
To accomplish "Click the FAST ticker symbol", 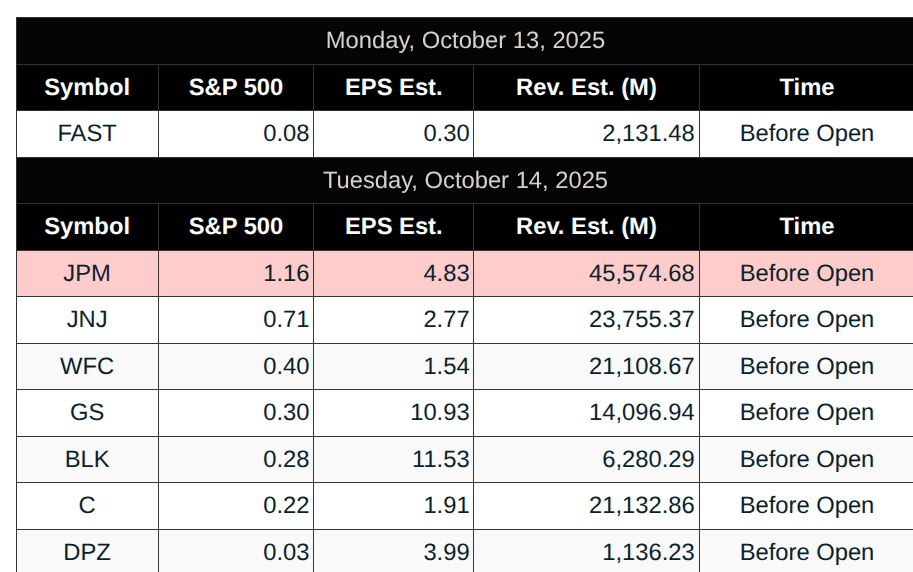I will click(x=87, y=134).
